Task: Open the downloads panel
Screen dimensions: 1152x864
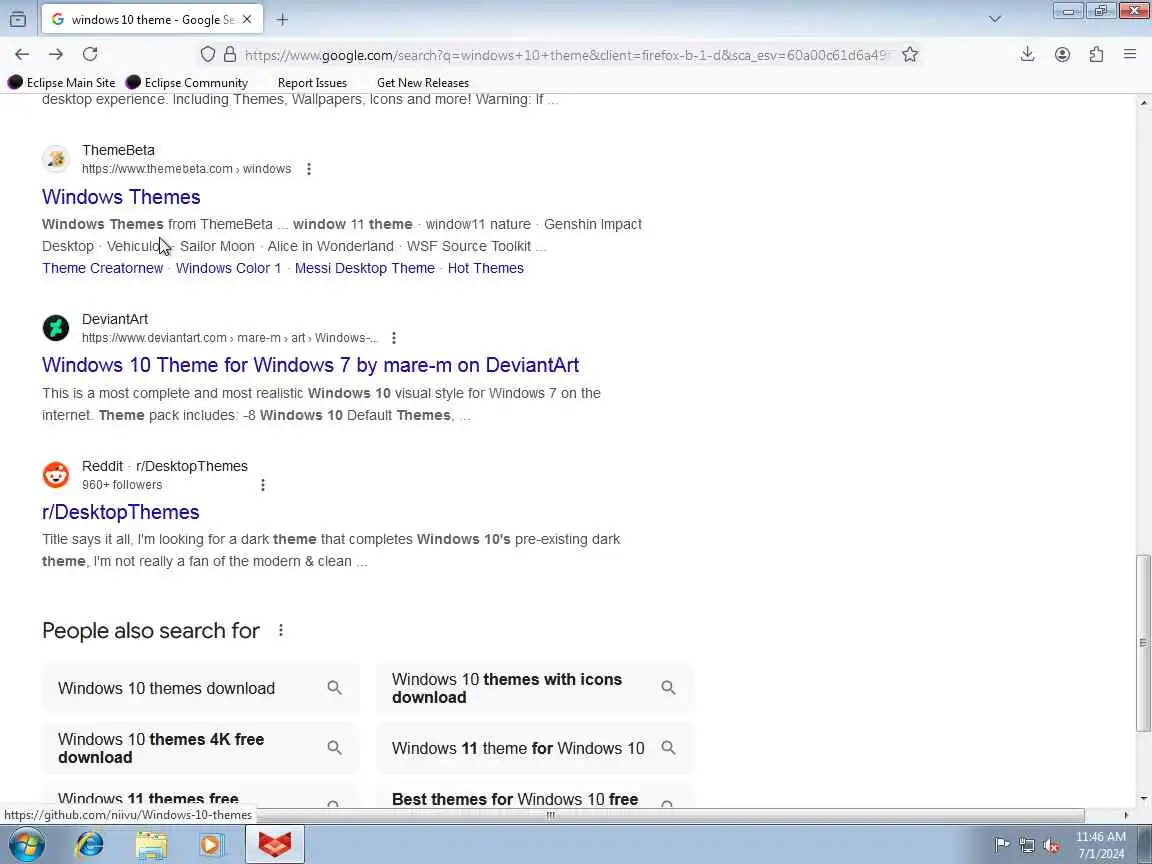Action: (1027, 54)
